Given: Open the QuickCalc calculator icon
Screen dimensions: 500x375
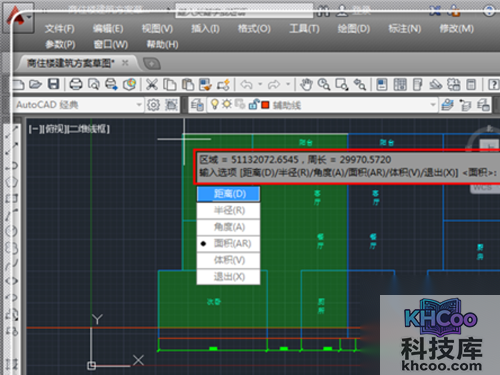Looking at the screenshot, I should [471, 84].
